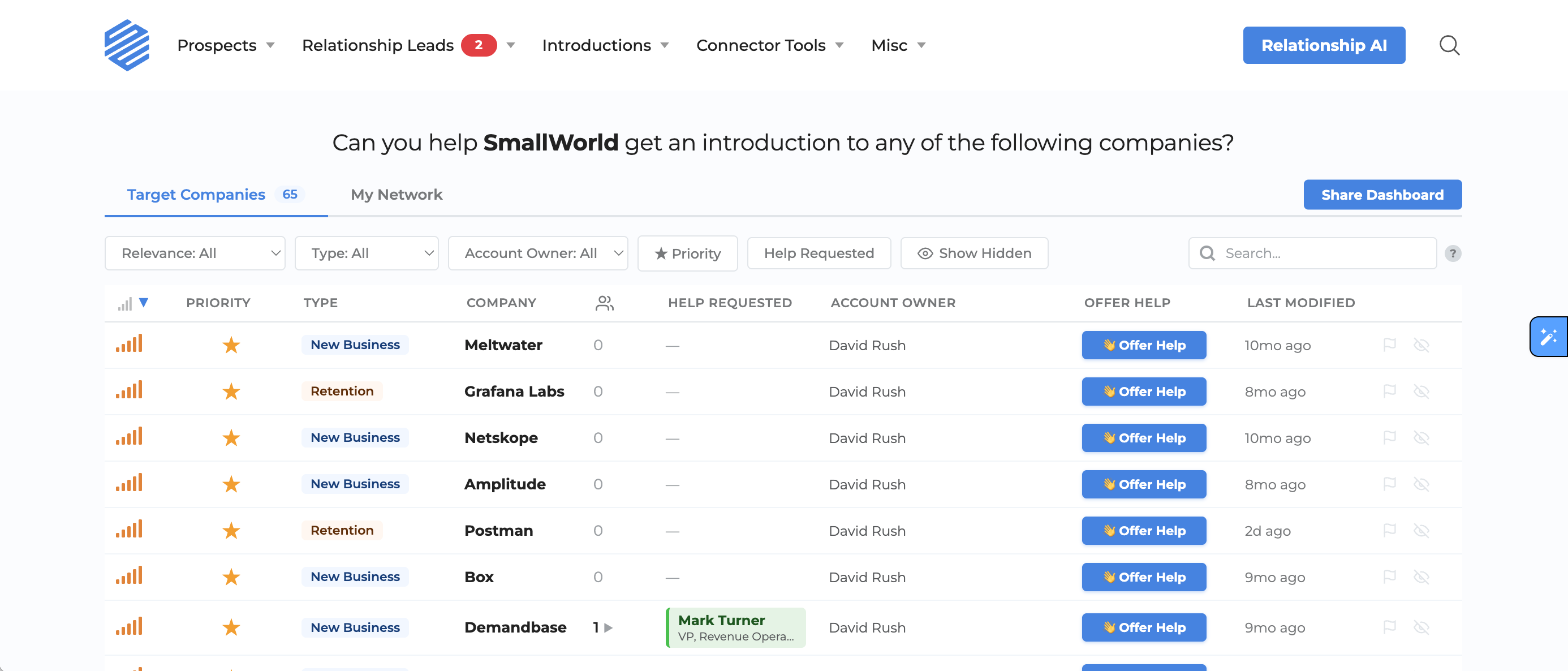Open the Introductions menu
The image size is (1568, 671).
click(597, 45)
